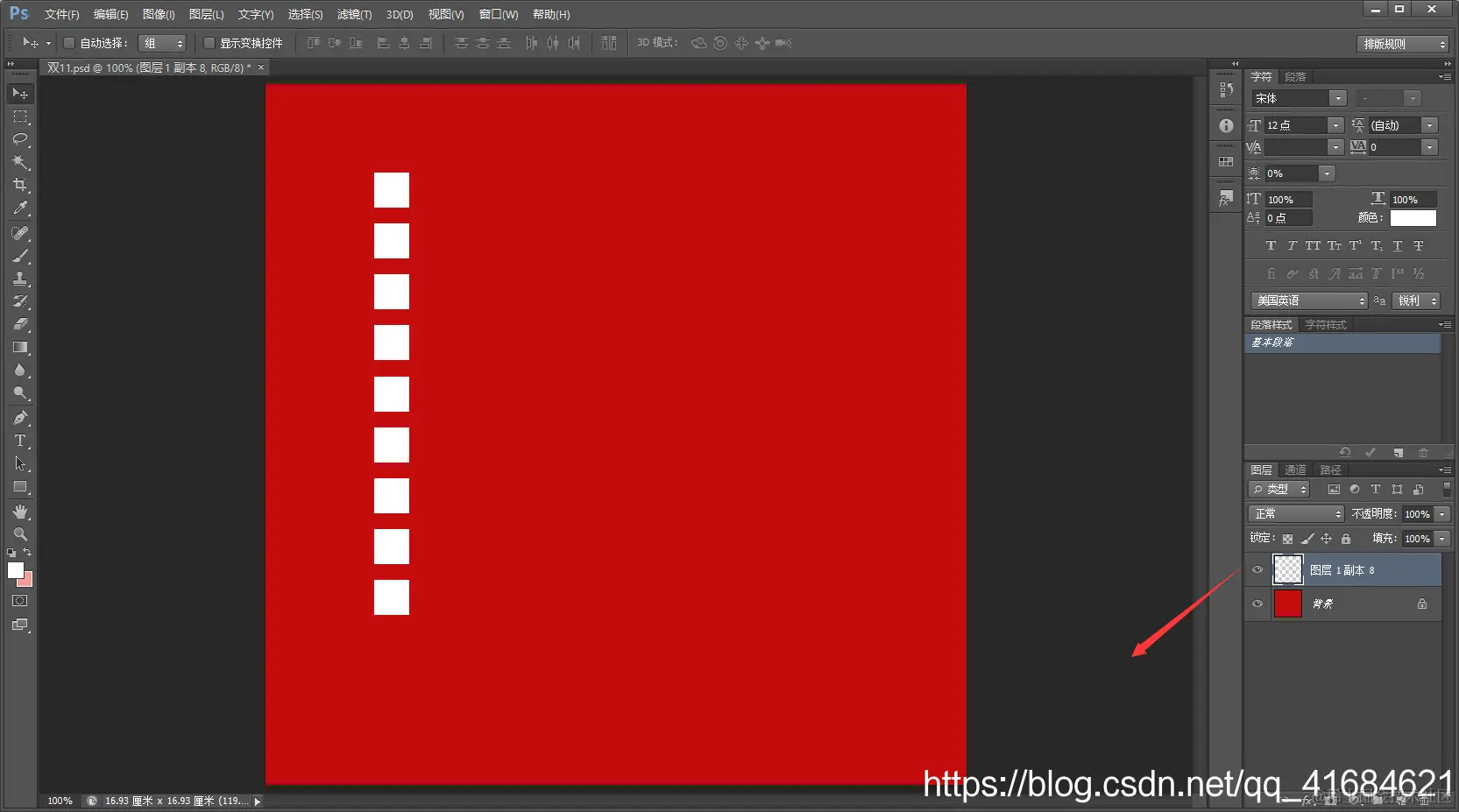Select the Horizontal Type tool

pyautogui.click(x=19, y=441)
